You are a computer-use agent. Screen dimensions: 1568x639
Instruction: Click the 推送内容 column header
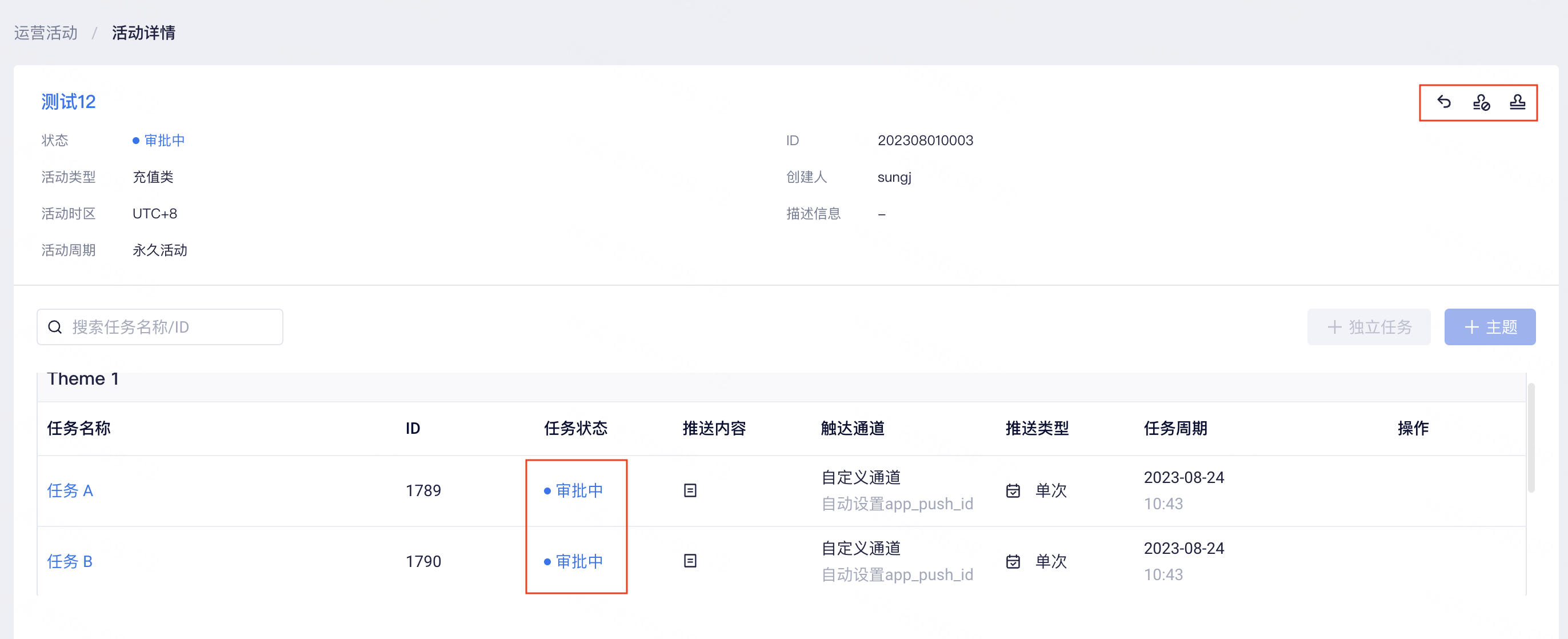[x=714, y=429]
